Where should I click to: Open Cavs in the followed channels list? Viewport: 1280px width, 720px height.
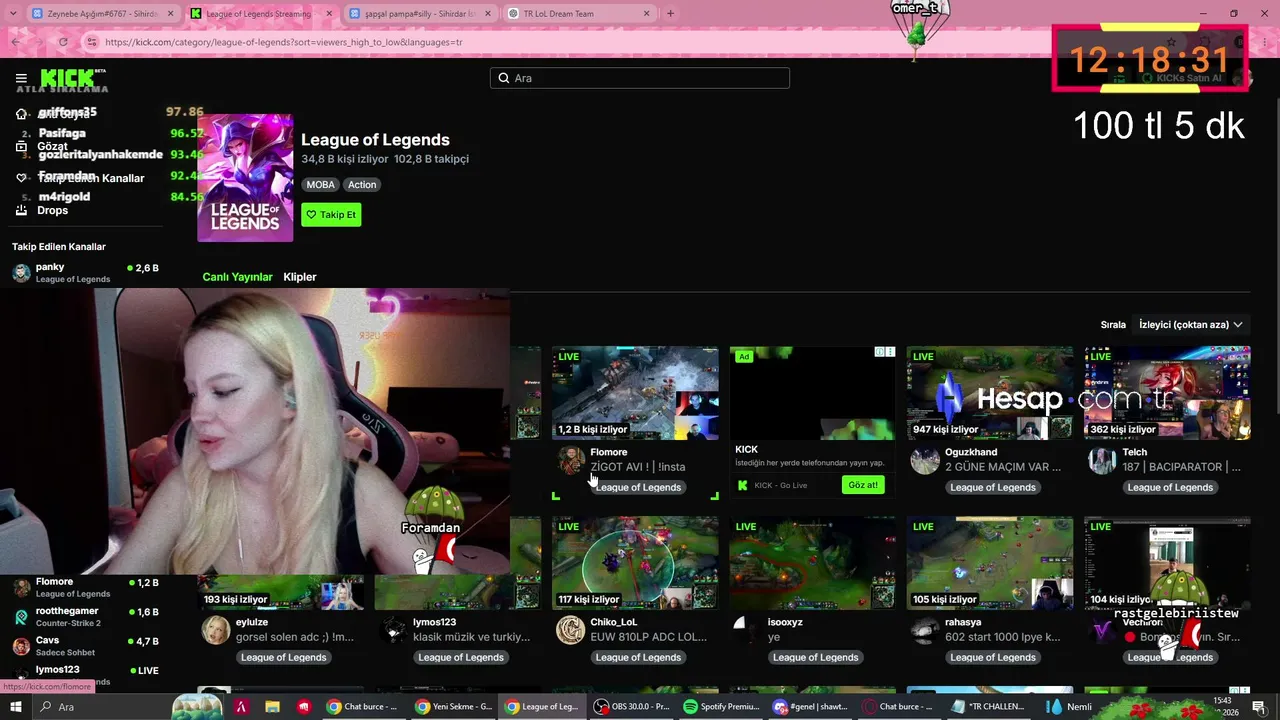86,646
